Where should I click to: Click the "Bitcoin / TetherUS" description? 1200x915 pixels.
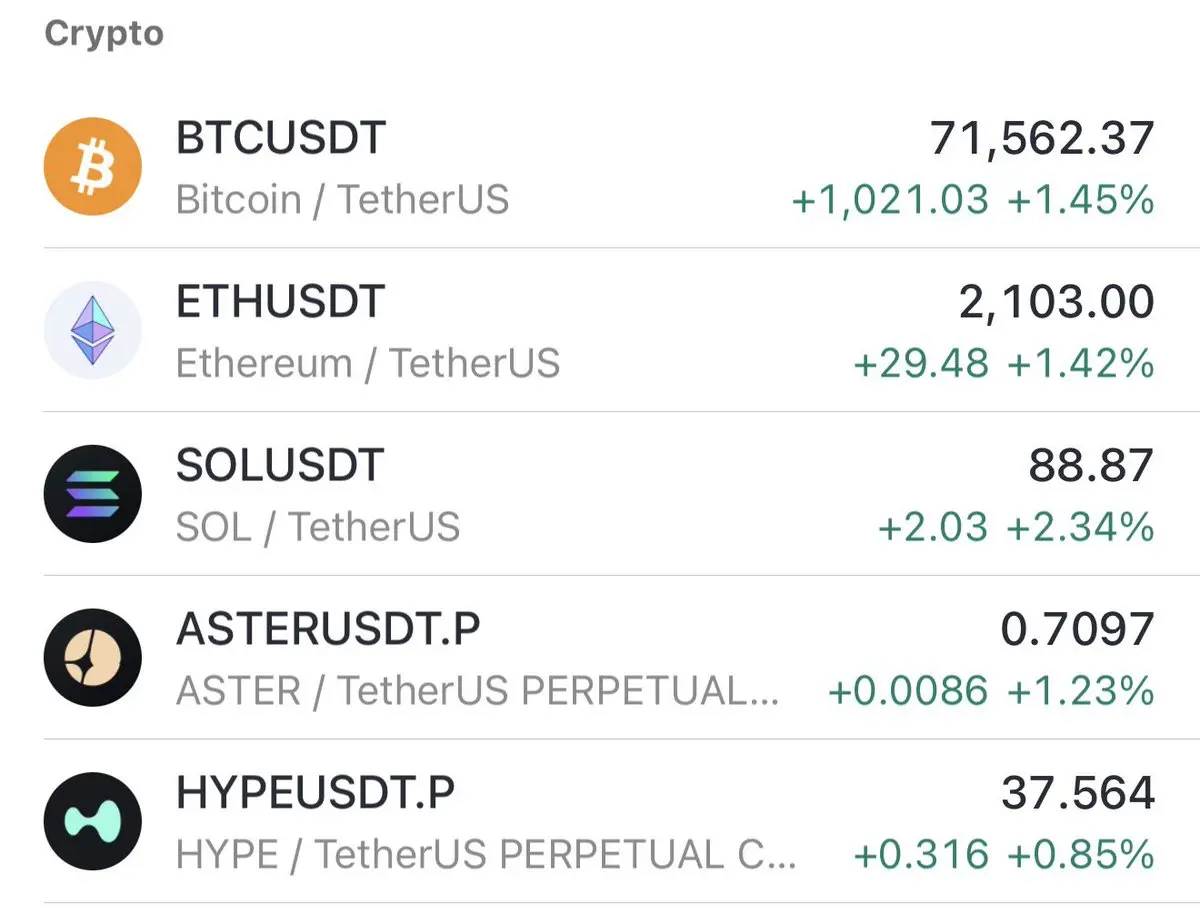tap(342, 200)
